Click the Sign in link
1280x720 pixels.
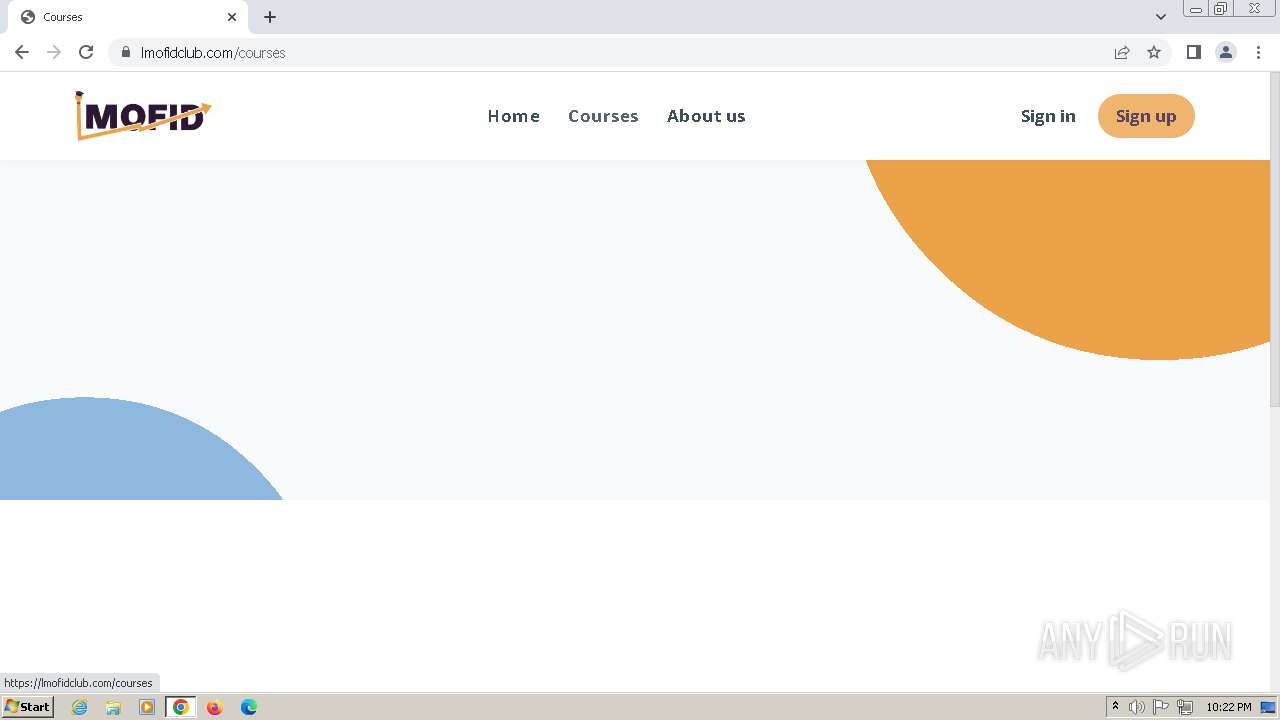(x=1048, y=116)
